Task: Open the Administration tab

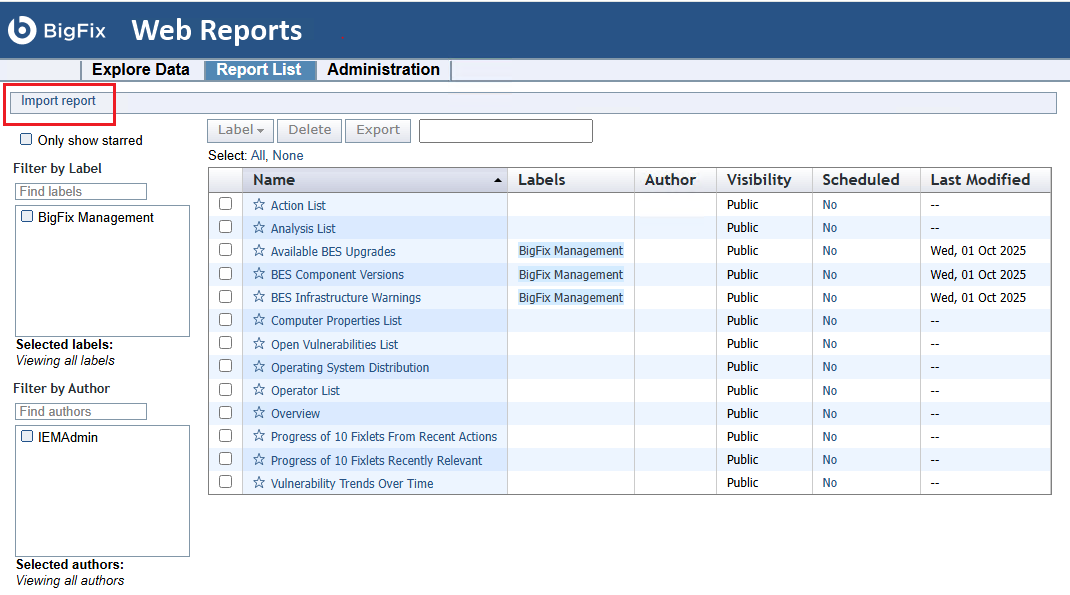Action: 383,70
